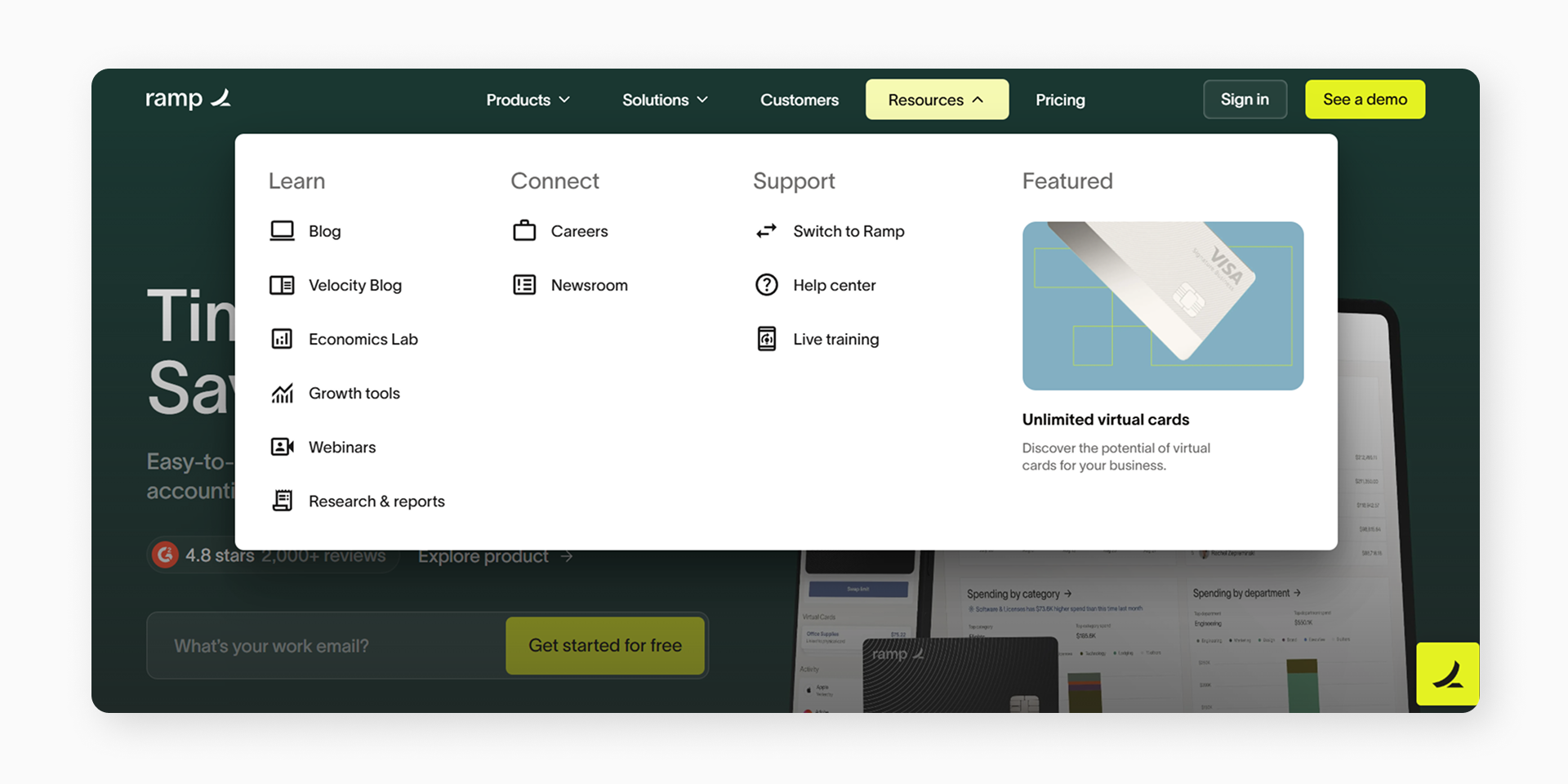Click the yellow Ramp chat widget icon
The image size is (1568, 784).
pyautogui.click(x=1448, y=674)
